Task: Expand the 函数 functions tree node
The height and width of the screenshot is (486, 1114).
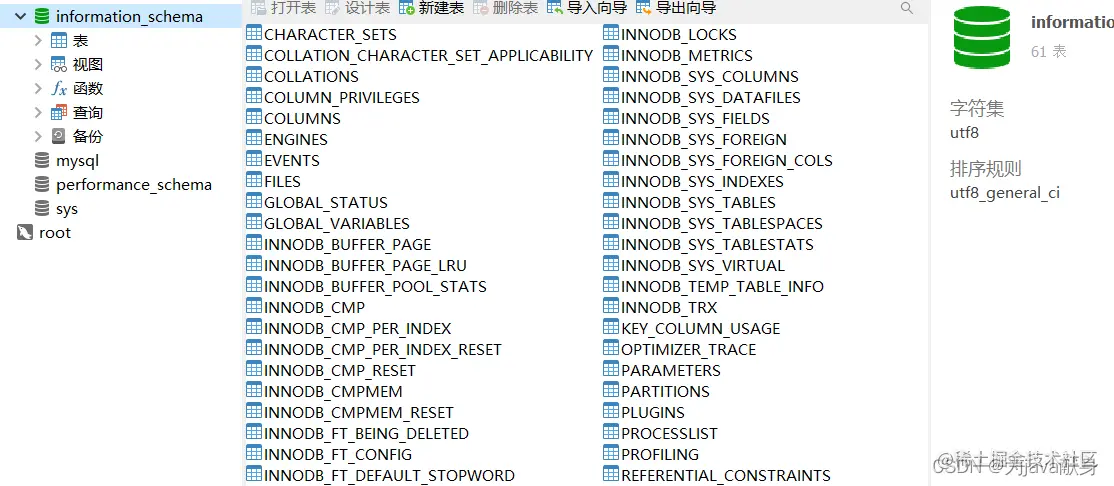Action: pos(38,89)
